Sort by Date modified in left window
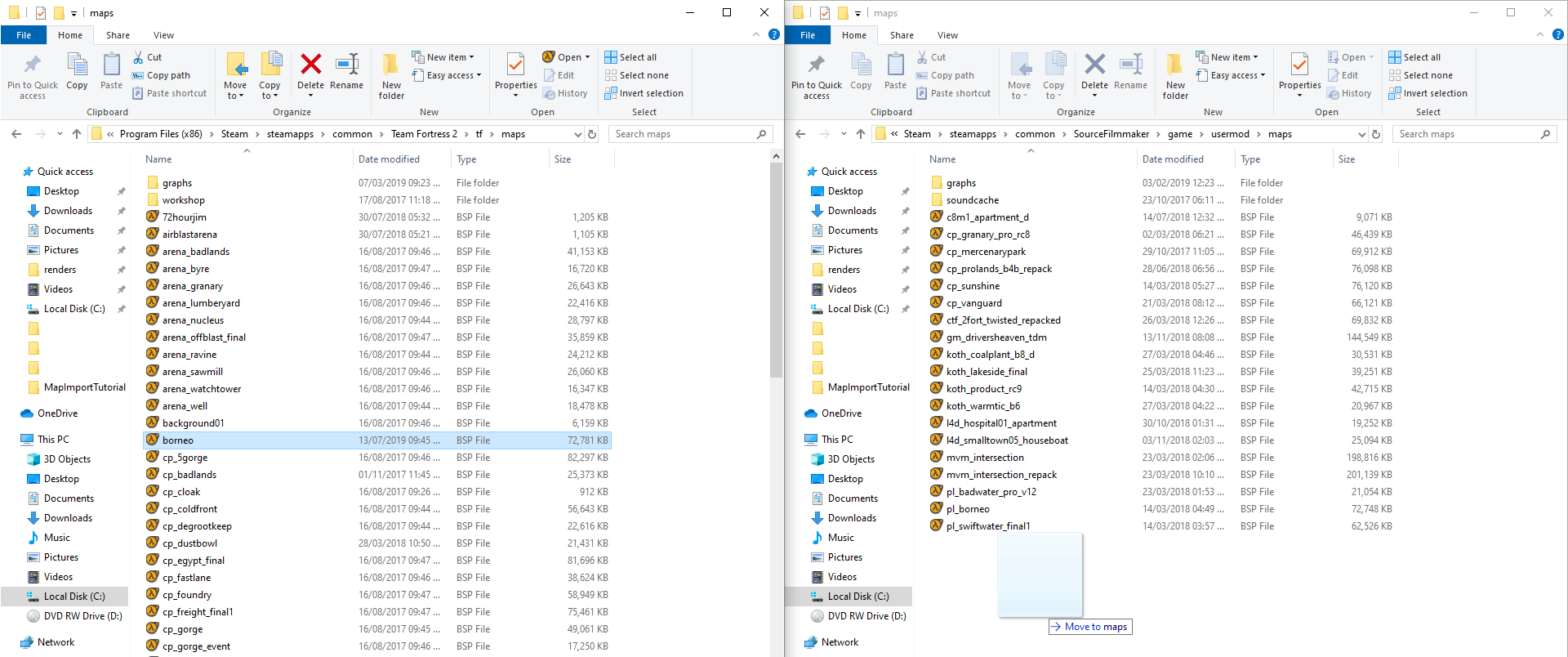The height and width of the screenshot is (657, 1568). [402, 159]
